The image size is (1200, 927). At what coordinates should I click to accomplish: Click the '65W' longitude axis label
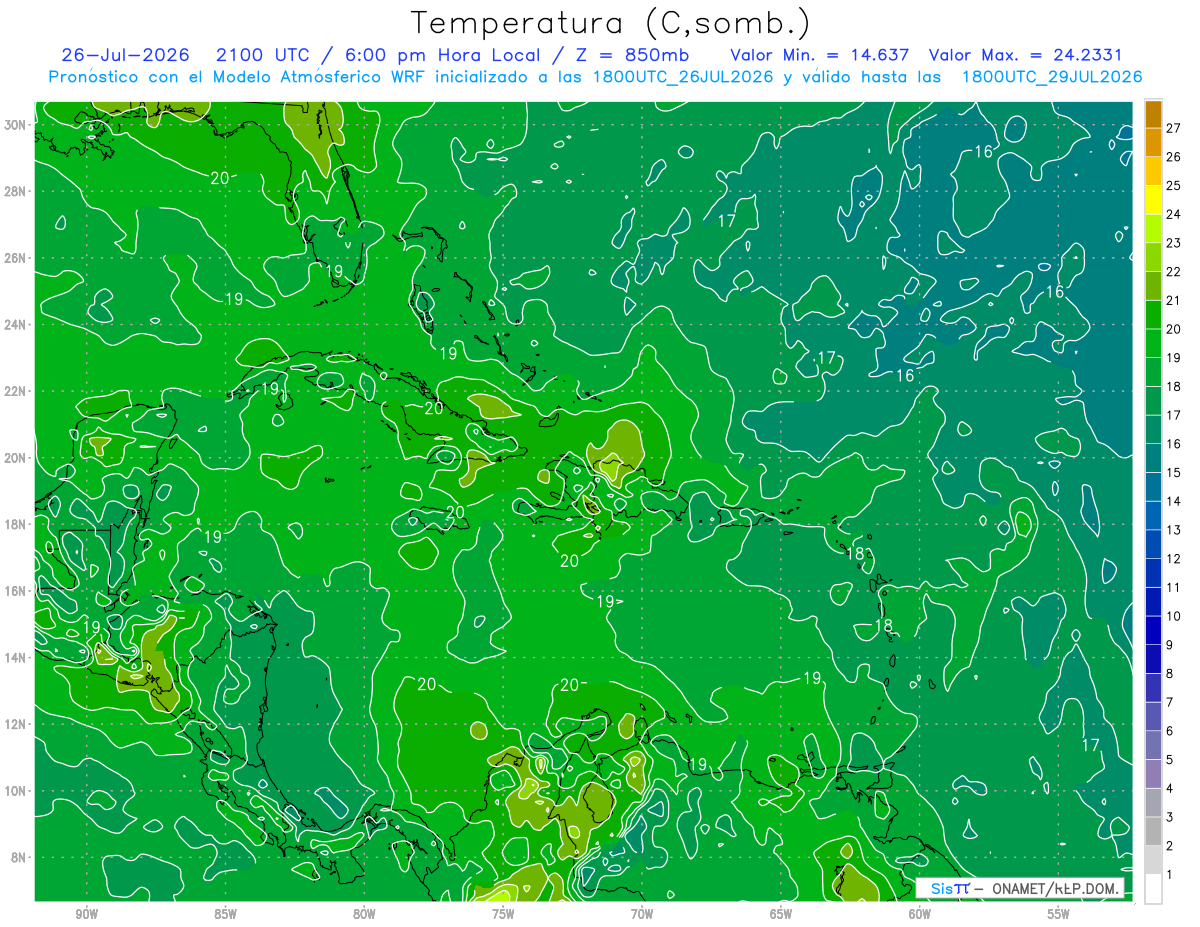point(781,914)
